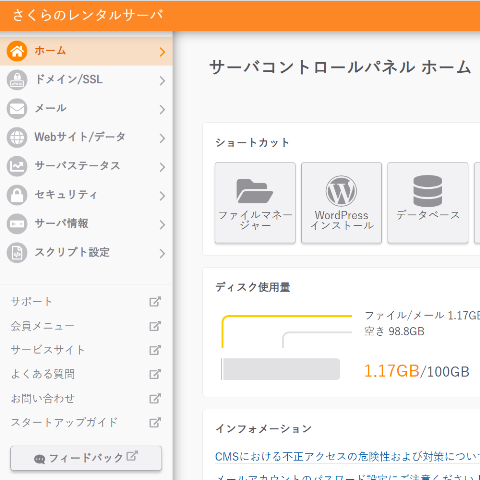
Task: Click external link icon next to 会員メニュー
Action: pyautogui.click(x=155, y=326)
